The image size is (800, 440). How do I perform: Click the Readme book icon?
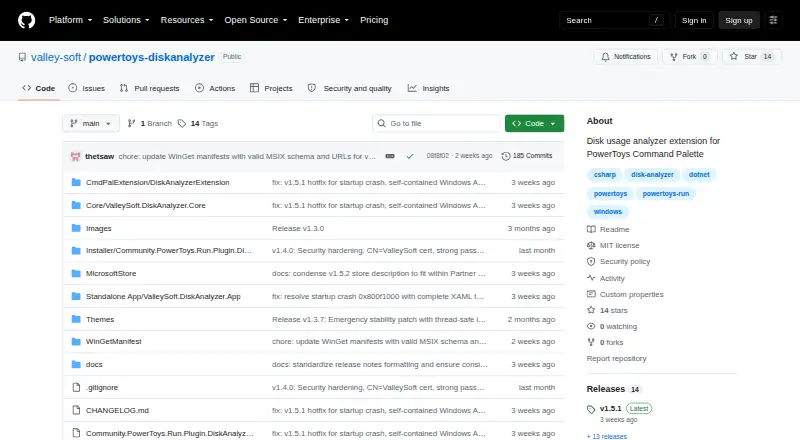591,229
